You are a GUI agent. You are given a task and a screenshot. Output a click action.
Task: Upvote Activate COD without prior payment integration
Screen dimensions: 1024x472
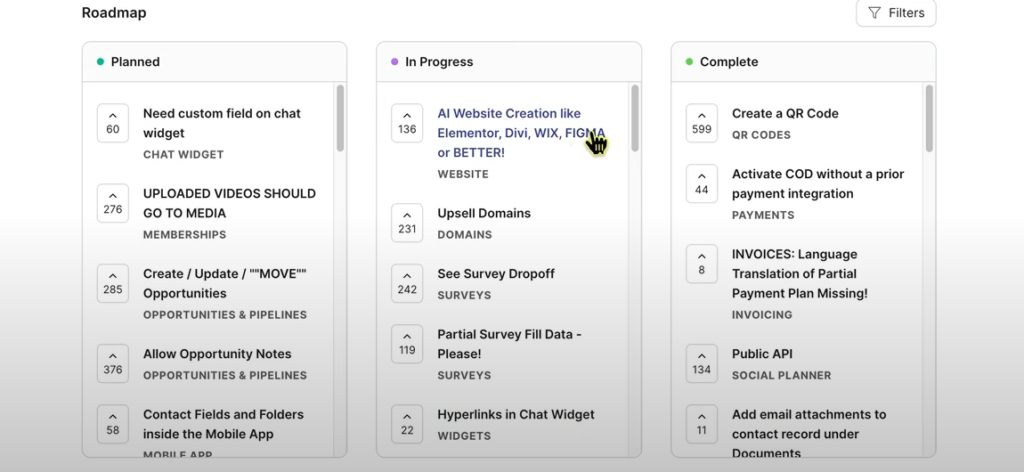point(701,183)
